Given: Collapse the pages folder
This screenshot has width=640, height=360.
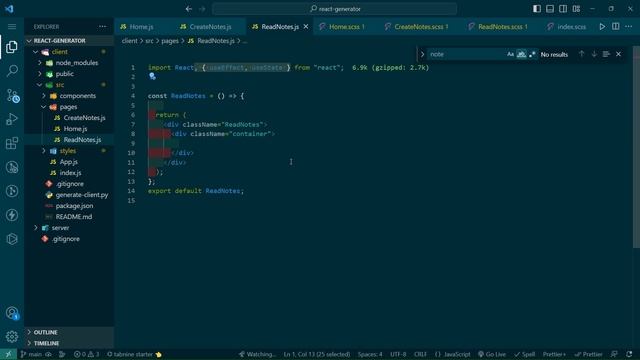Looking at the screenshot, I should tap(44, 107).
